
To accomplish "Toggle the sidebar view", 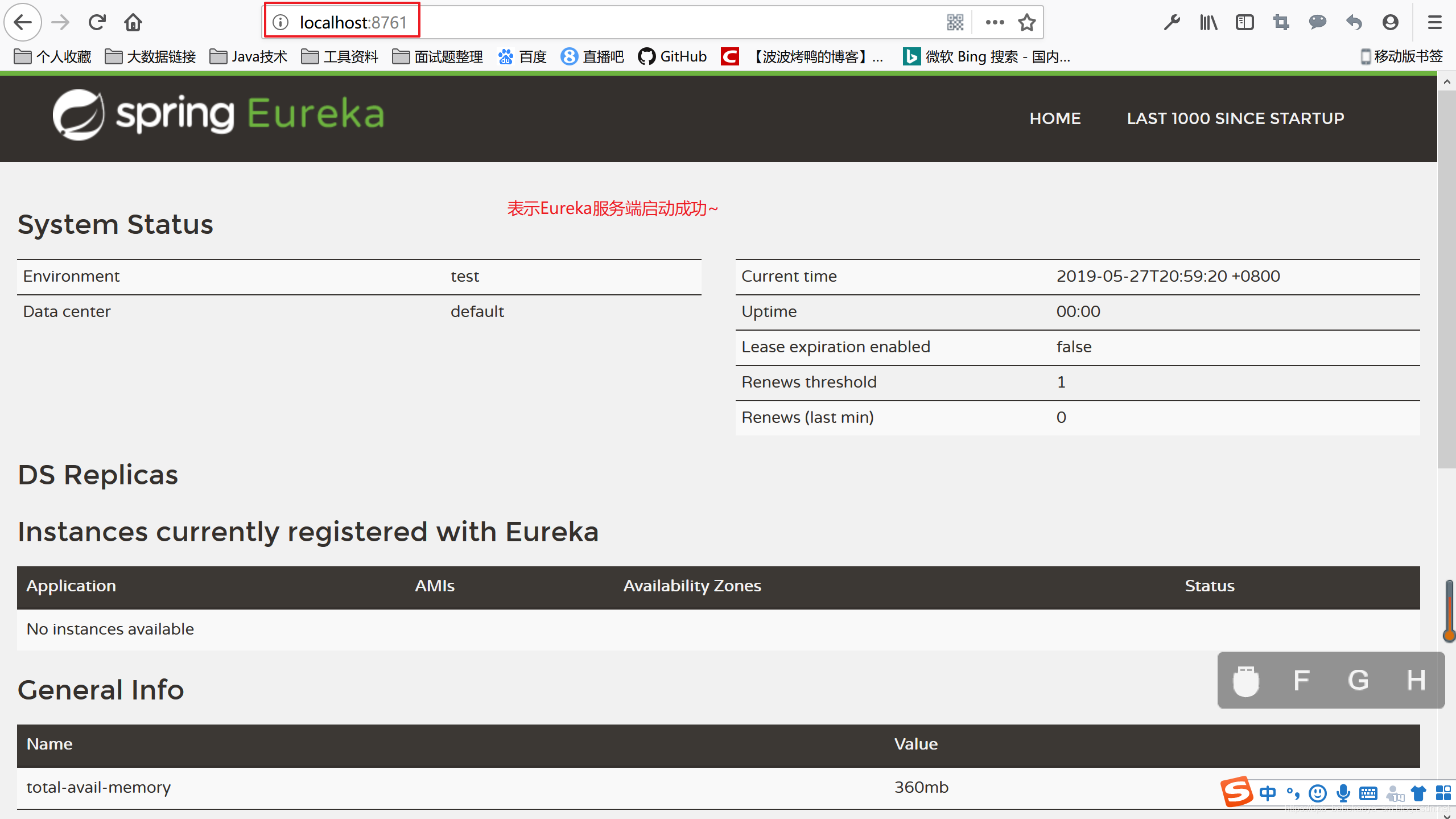I will coord(1245,22).
